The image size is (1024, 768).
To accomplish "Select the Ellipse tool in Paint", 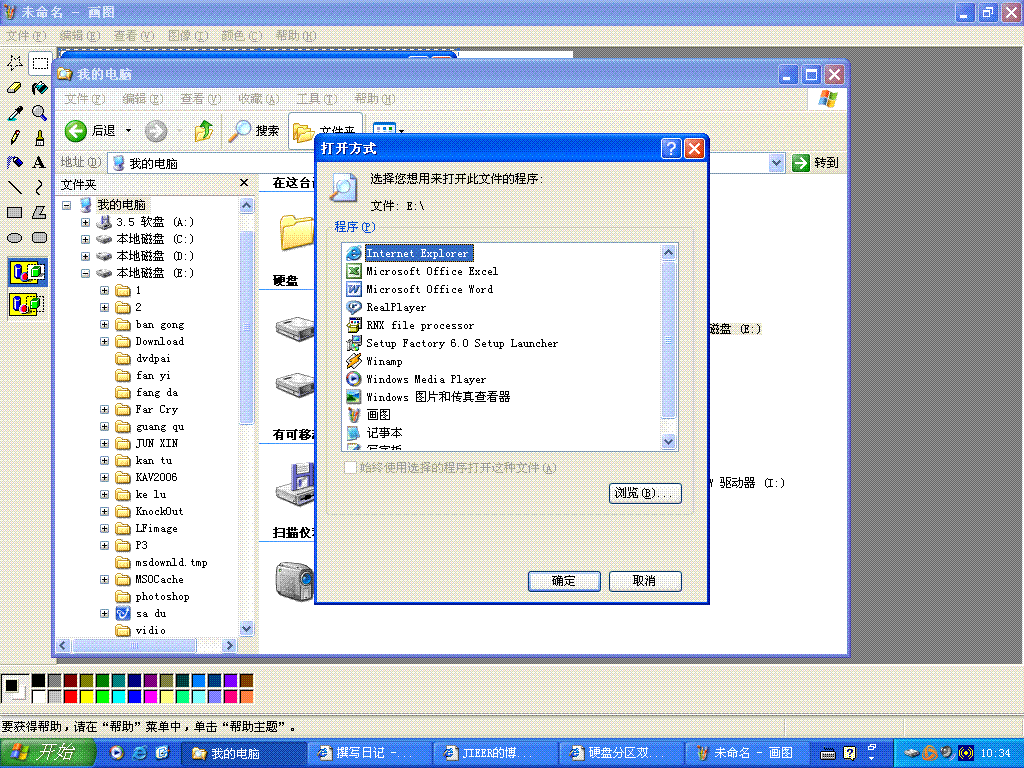I will coord(14,238).
